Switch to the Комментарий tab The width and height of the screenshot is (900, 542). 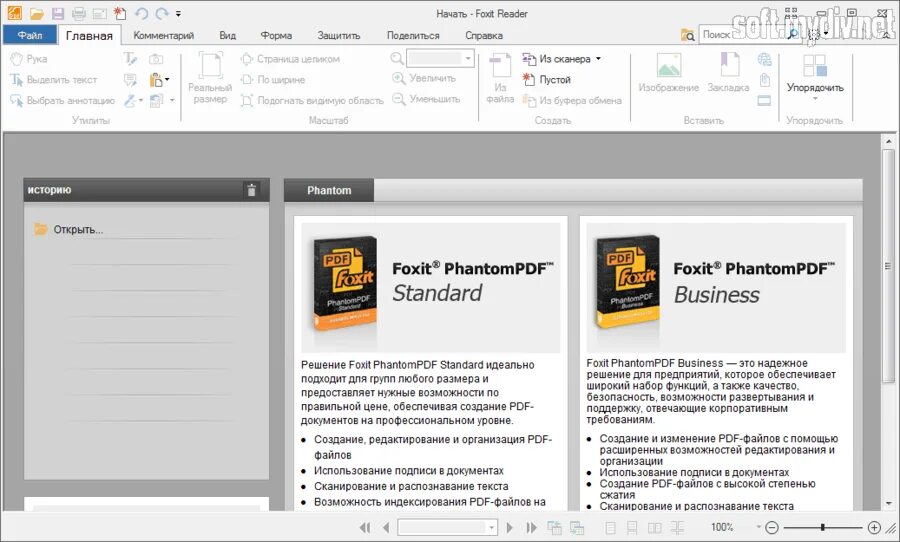pos(164,36)
